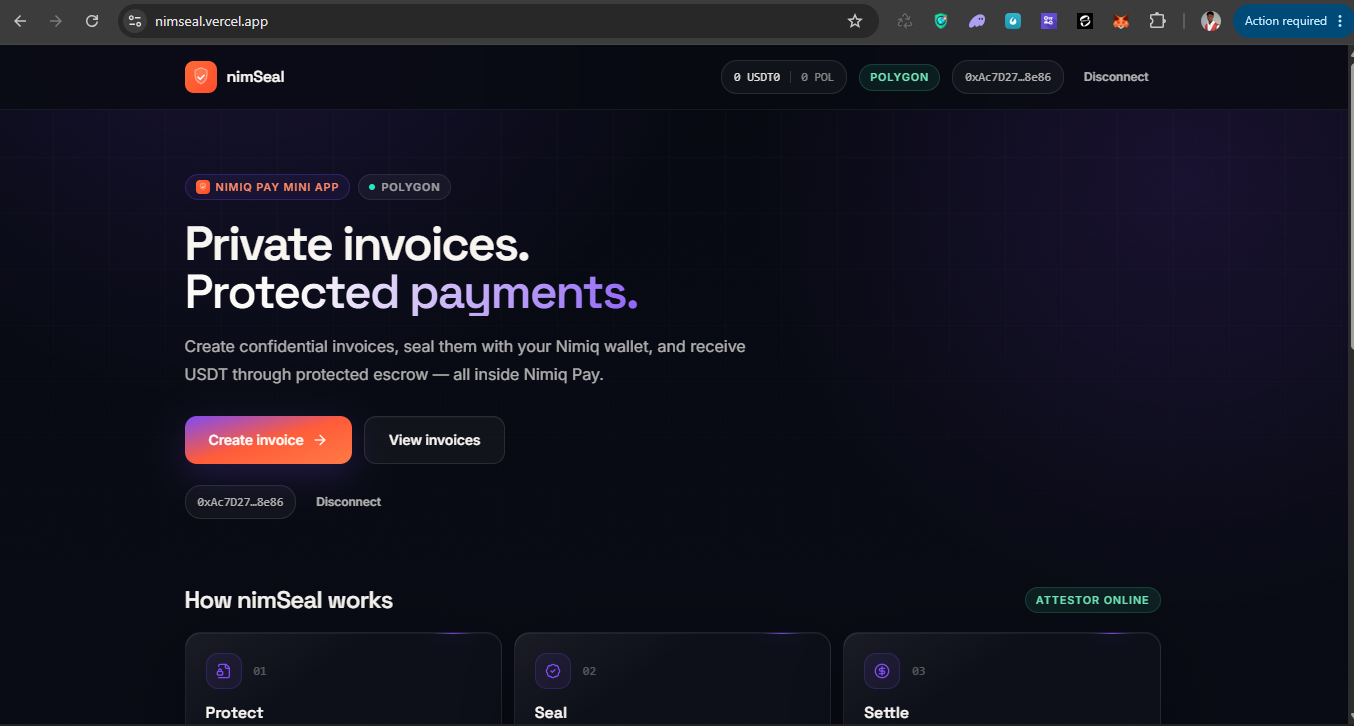Click the address bar URL nimseal.vercel.app

pos(211,21)
